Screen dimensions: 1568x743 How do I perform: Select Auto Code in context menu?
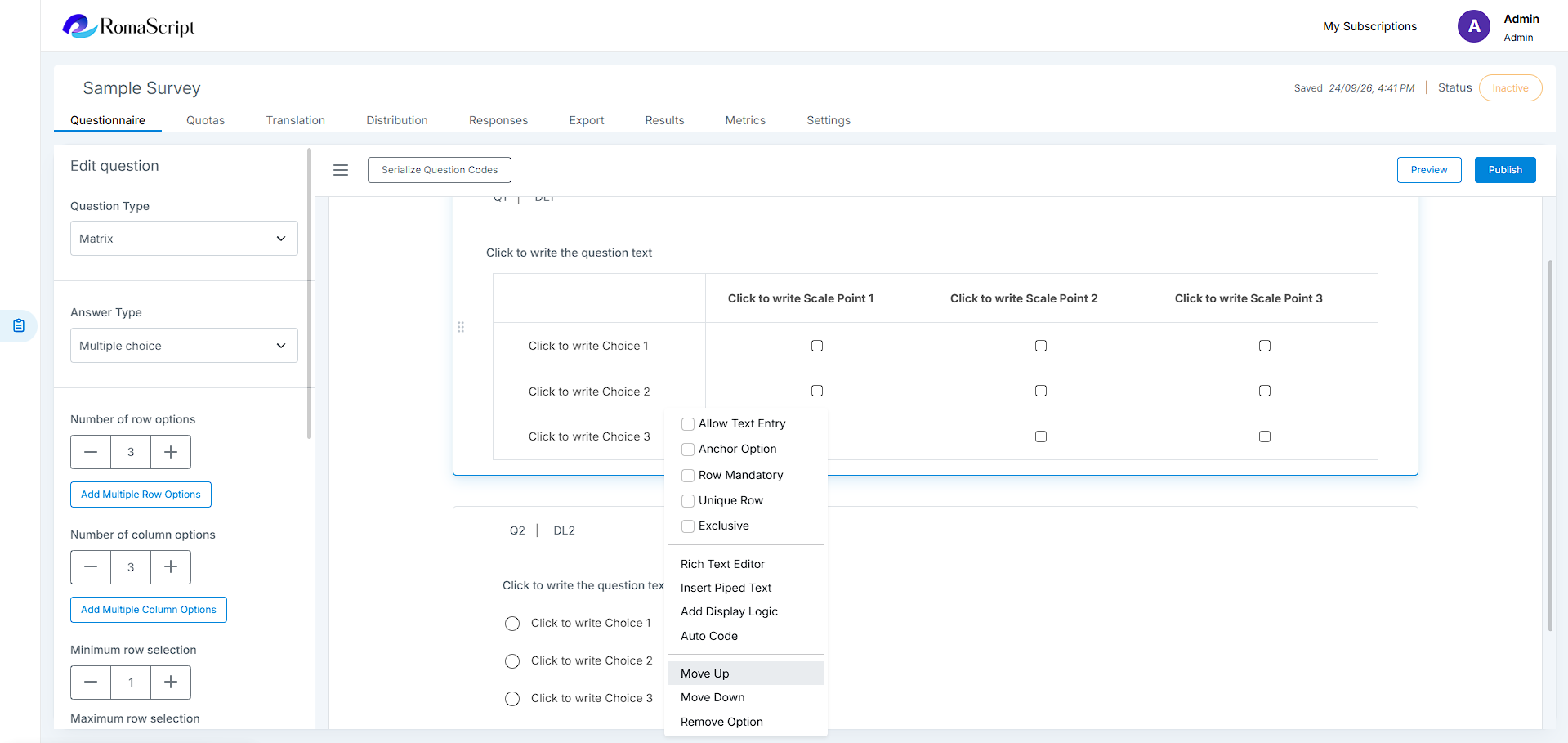tap(745, 636)
